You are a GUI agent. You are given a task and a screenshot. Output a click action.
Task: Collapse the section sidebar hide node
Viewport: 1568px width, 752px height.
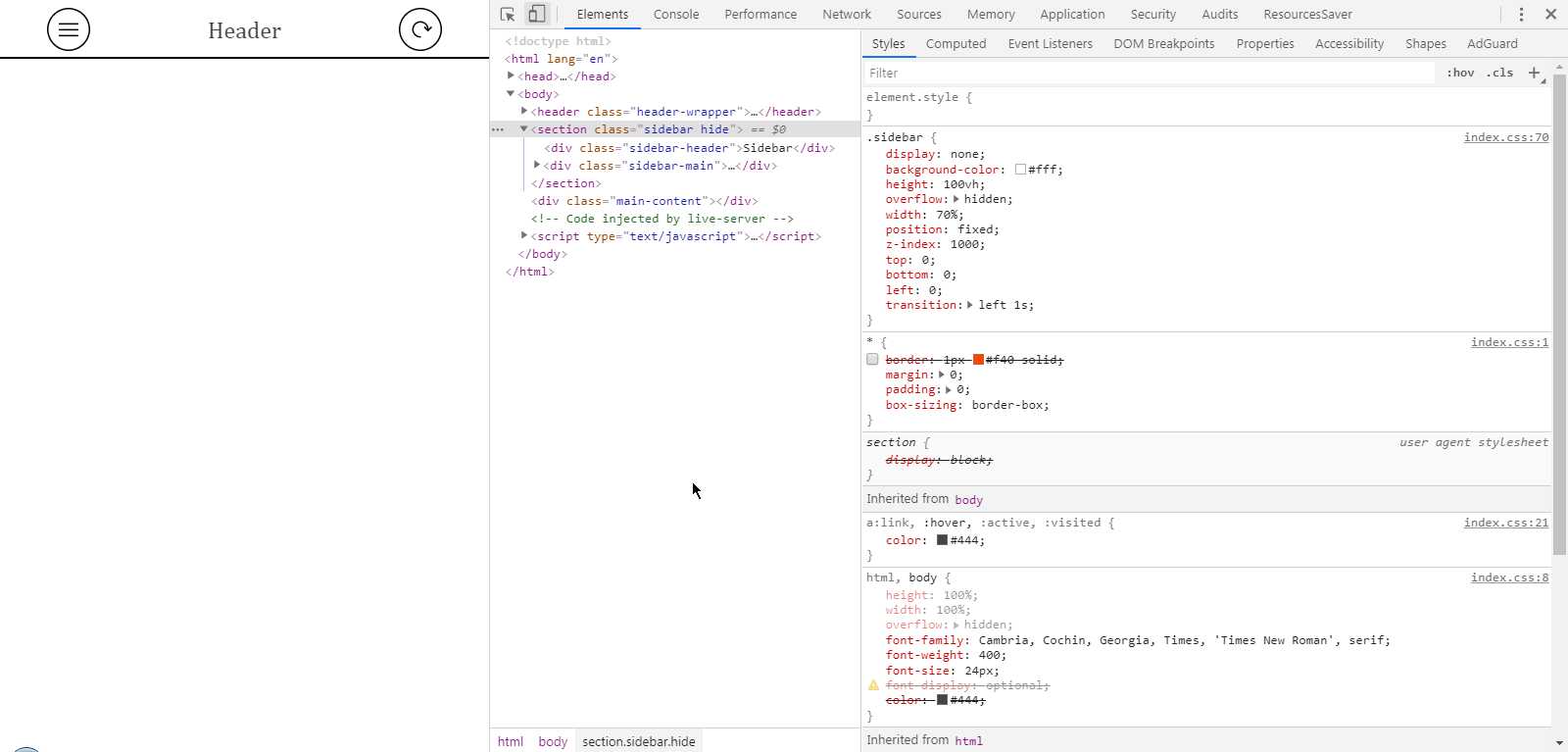tap(524, 128)
